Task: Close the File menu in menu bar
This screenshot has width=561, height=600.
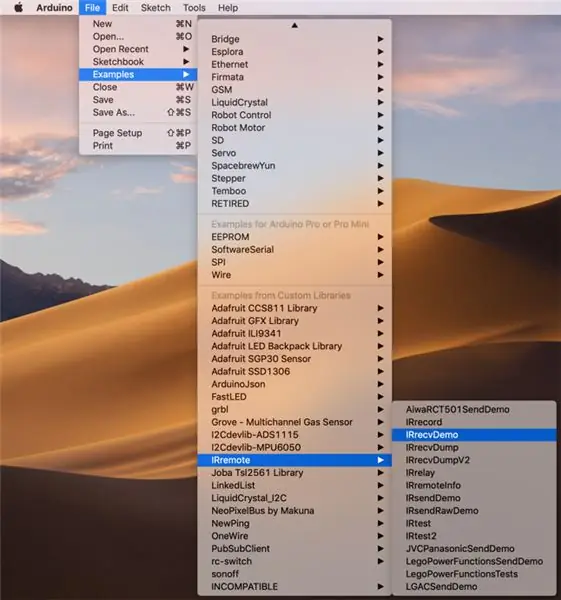Action: pyautogui.click(x=92, y=8)
